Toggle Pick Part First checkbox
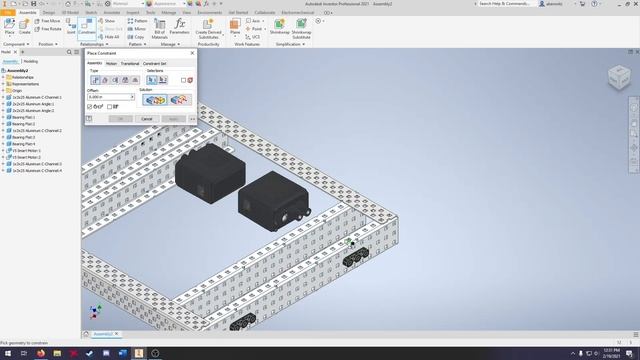The width and height of the screenshot is (640, 360). 183,80
